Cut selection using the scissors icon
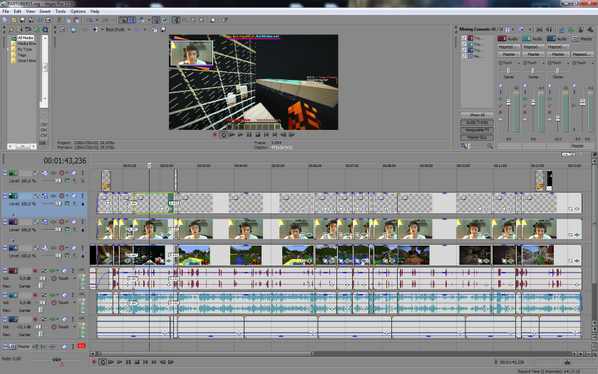 coord(59,20)
